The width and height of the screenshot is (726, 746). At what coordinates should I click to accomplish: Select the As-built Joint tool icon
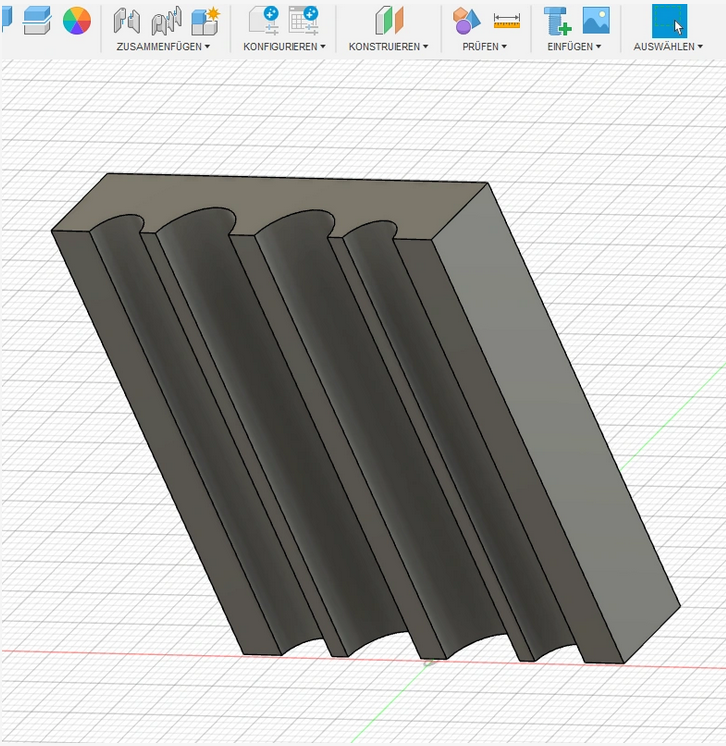166,21
